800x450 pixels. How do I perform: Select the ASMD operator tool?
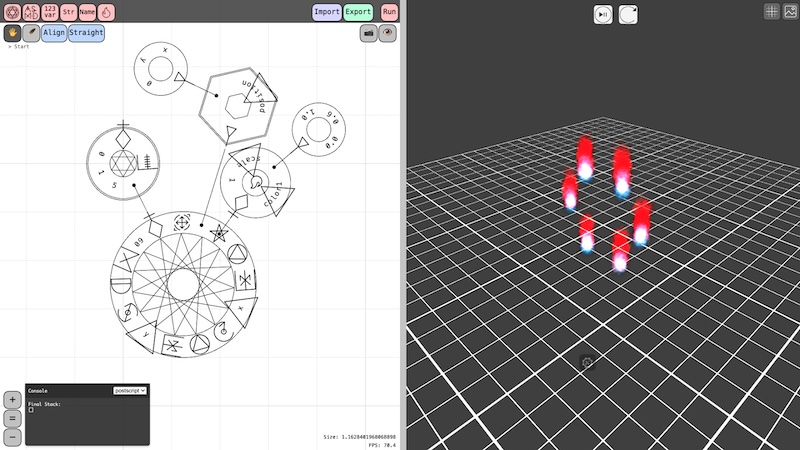click(31, 12)
